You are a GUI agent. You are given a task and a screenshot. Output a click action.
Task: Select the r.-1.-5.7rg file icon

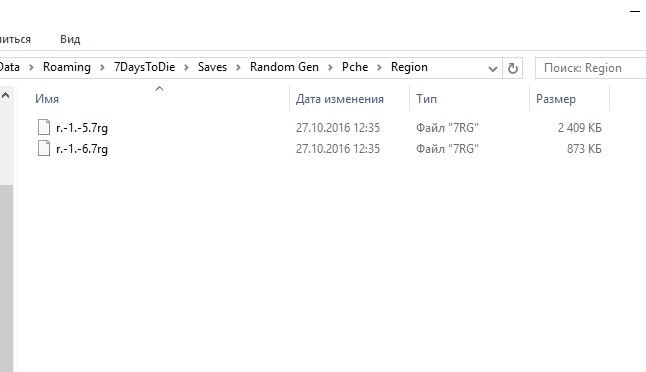tap(44, 127)
